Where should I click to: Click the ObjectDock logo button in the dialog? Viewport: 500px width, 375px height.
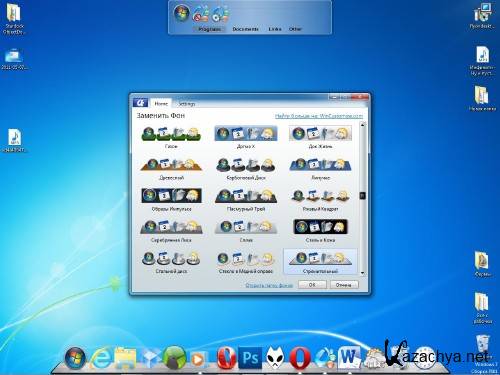(x=140, y=103)
